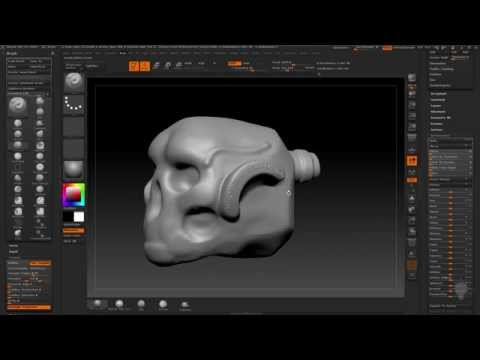The height and width of the screenshot is (360, 480).
Task: Activate the Scale transform icon on top shelf
Action: tap(168, 66)
